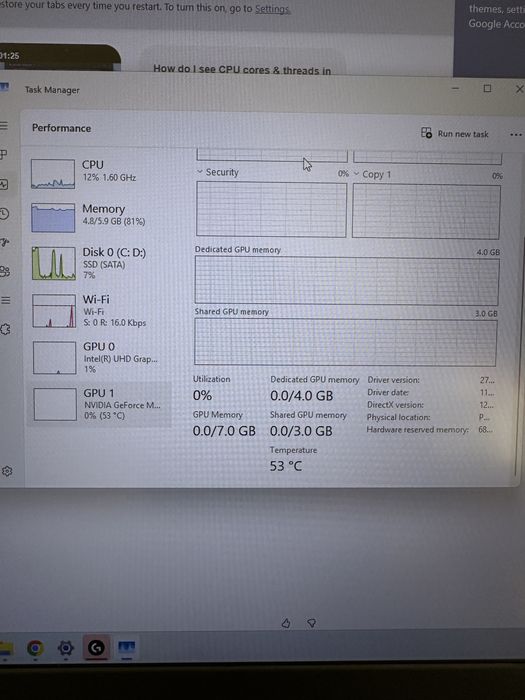The image size is (525, 700).
Task: Open the Users page sidebar icon
Action: pyautogui.click(x=5, y=271)
